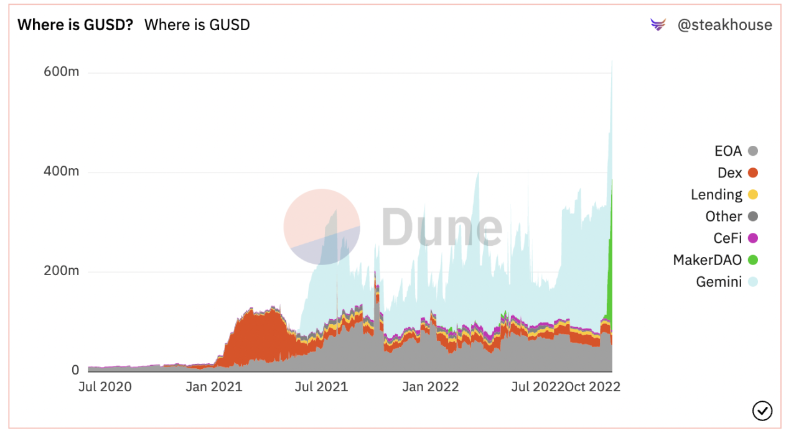Click the Jul 2020 x-axis label
This screenshot has height=433, width=787.
pos(105,387)
